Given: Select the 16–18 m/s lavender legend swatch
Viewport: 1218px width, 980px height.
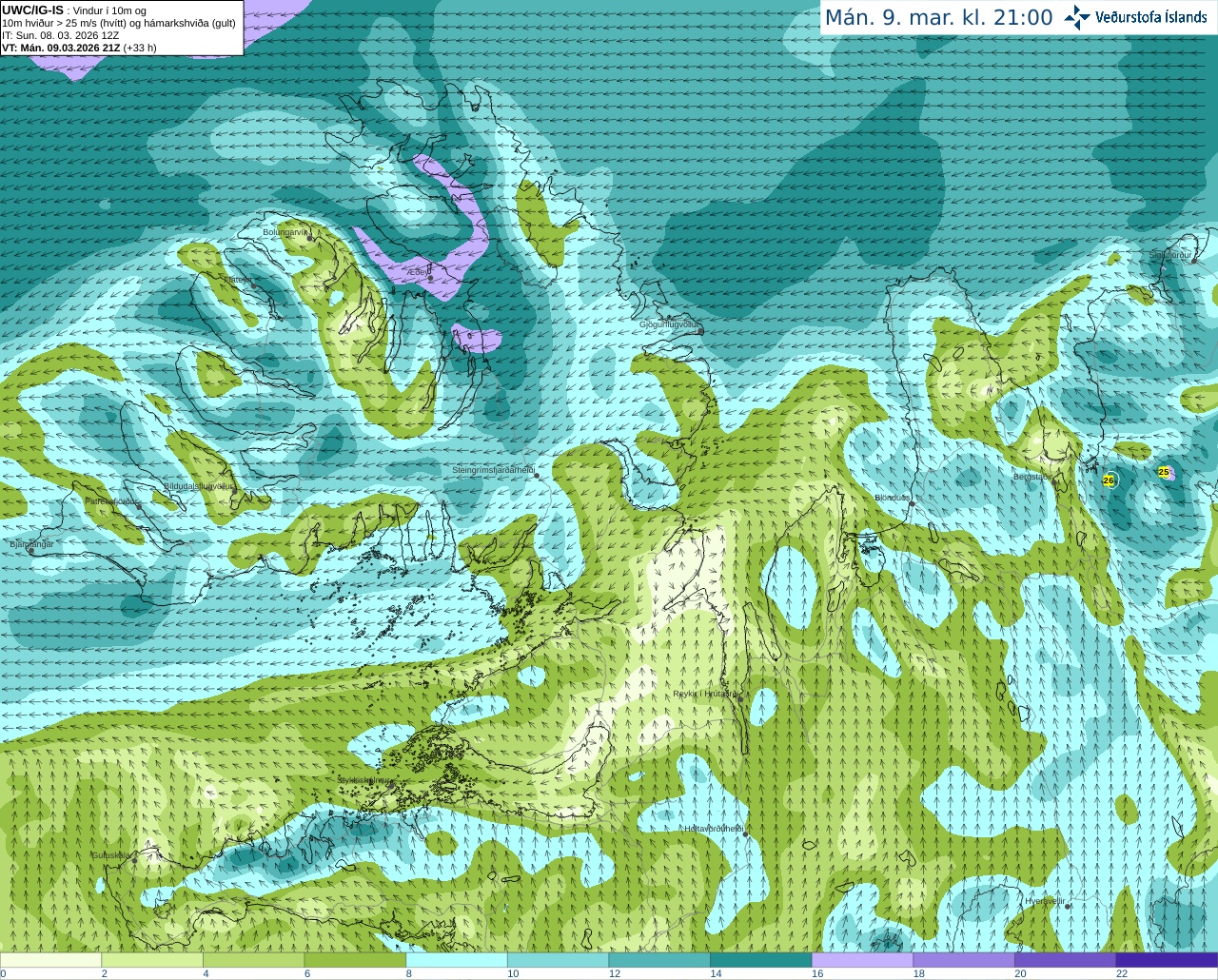Looking at the screenshot, I should coord(862,960).
